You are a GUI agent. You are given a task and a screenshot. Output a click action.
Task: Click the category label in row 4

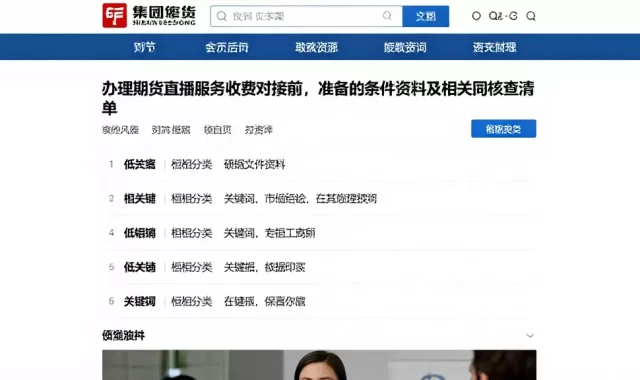[x=191, y=233]
